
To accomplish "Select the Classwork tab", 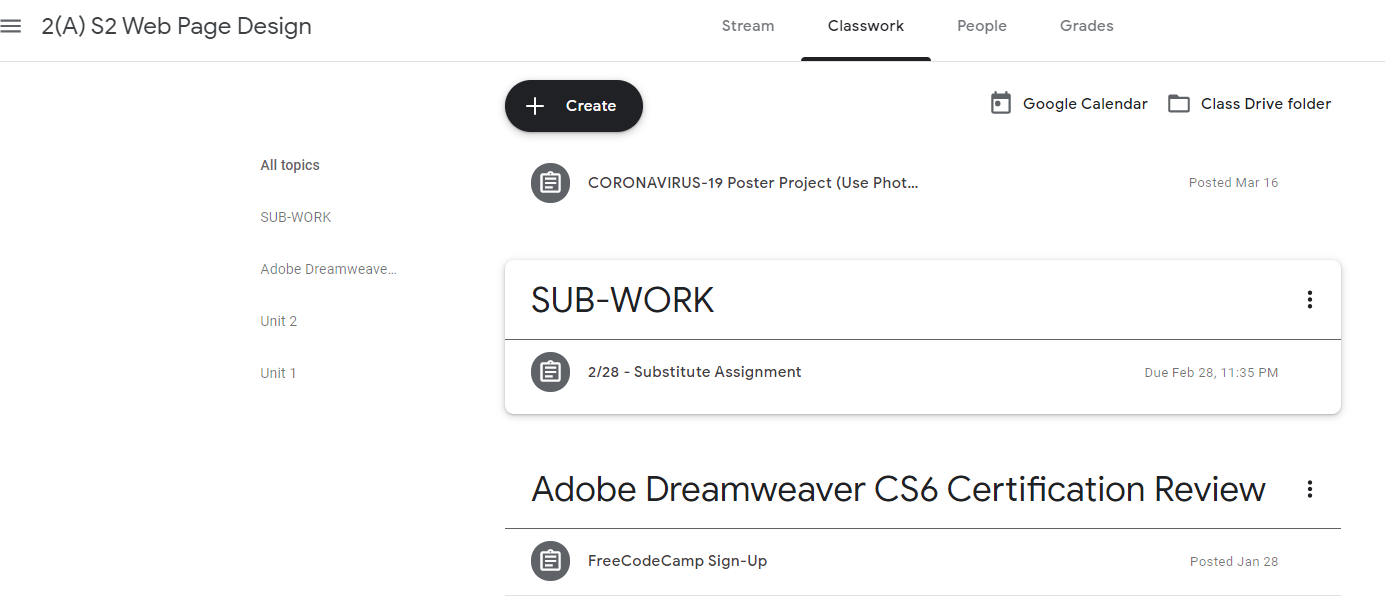I will 865,26.
